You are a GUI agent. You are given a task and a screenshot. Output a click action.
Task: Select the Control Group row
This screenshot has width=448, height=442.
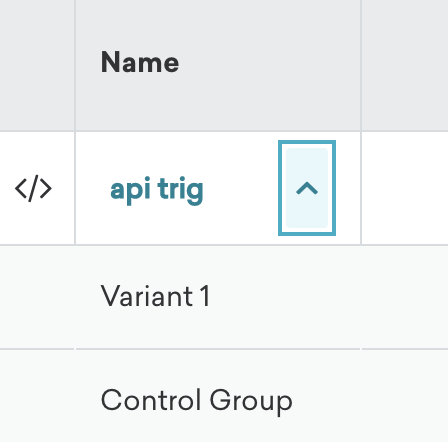(x=224, y=396)
